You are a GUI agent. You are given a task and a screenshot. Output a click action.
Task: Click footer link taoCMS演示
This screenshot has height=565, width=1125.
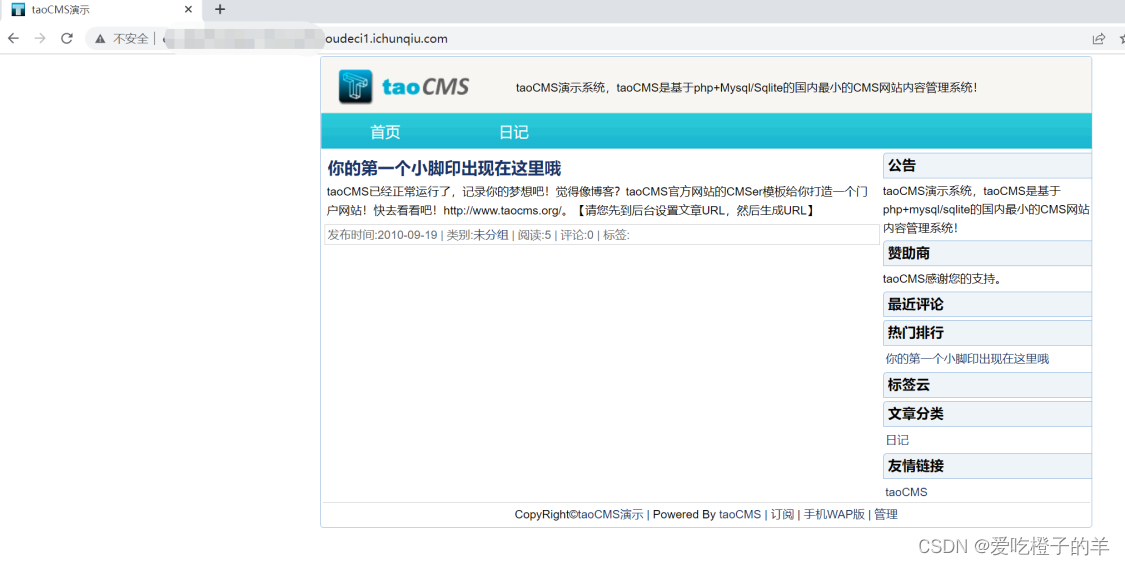611,514
